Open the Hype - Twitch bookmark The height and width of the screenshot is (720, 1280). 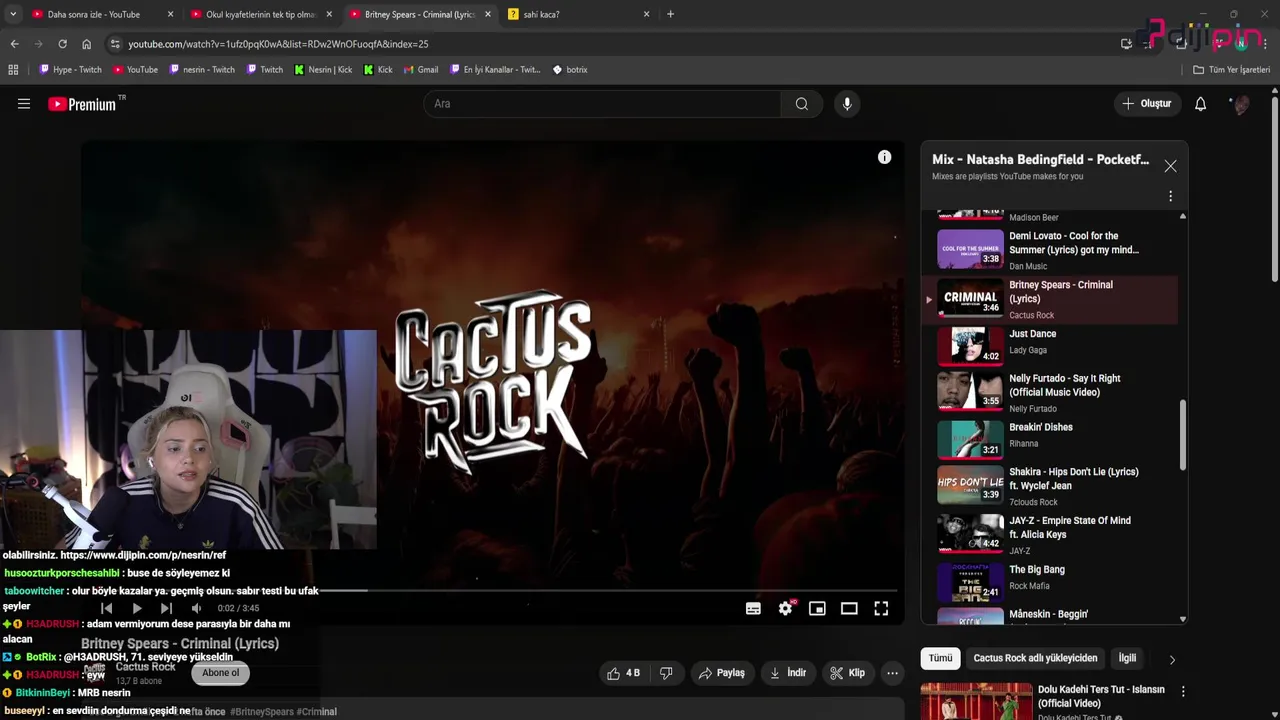70,70
